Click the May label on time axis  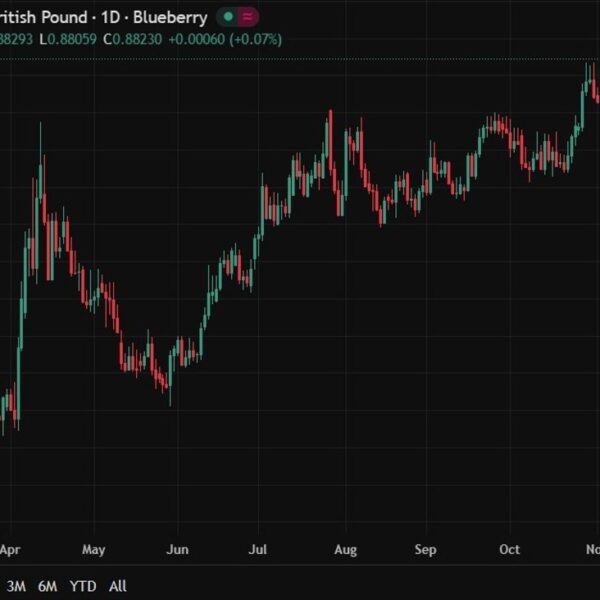coord(93,550)
